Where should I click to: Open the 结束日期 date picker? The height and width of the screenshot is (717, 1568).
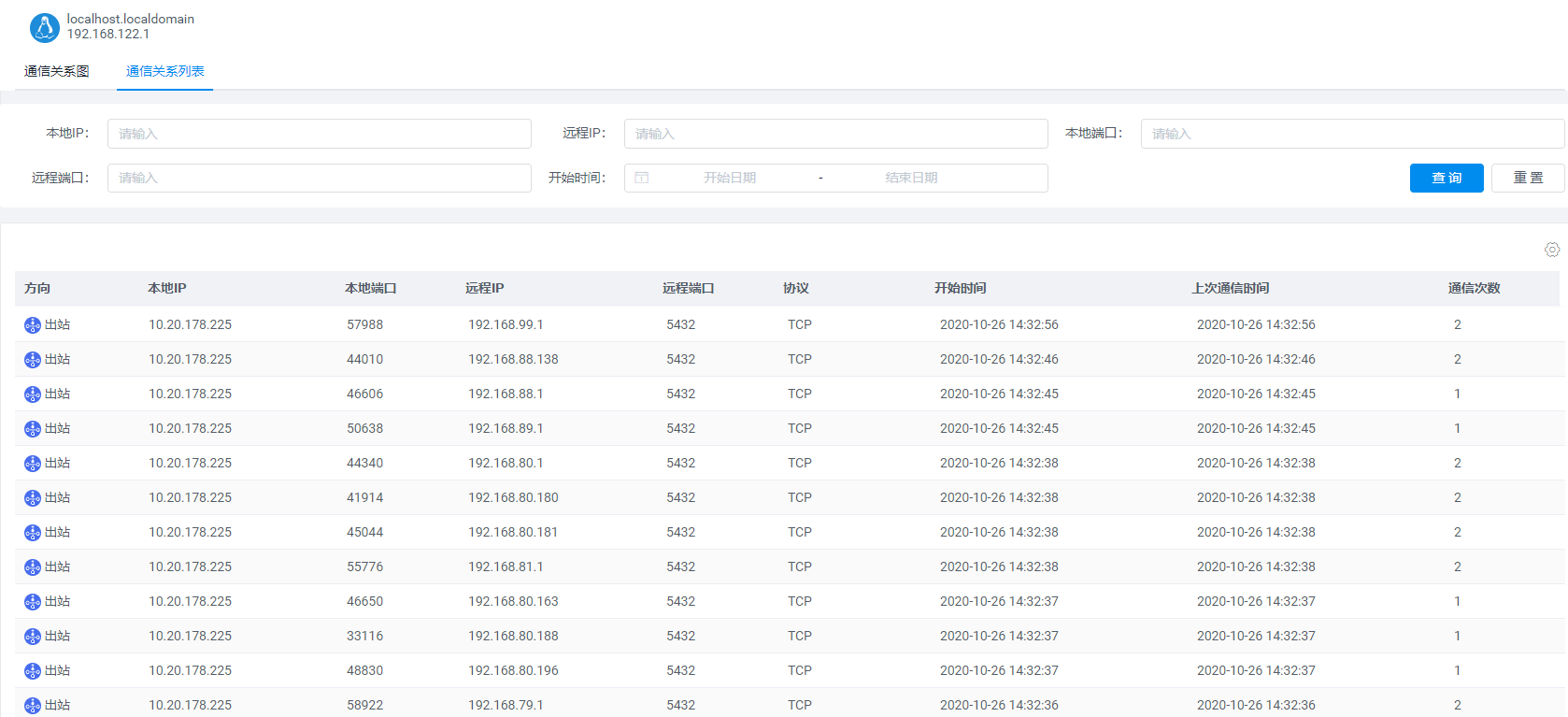[911, 178]
